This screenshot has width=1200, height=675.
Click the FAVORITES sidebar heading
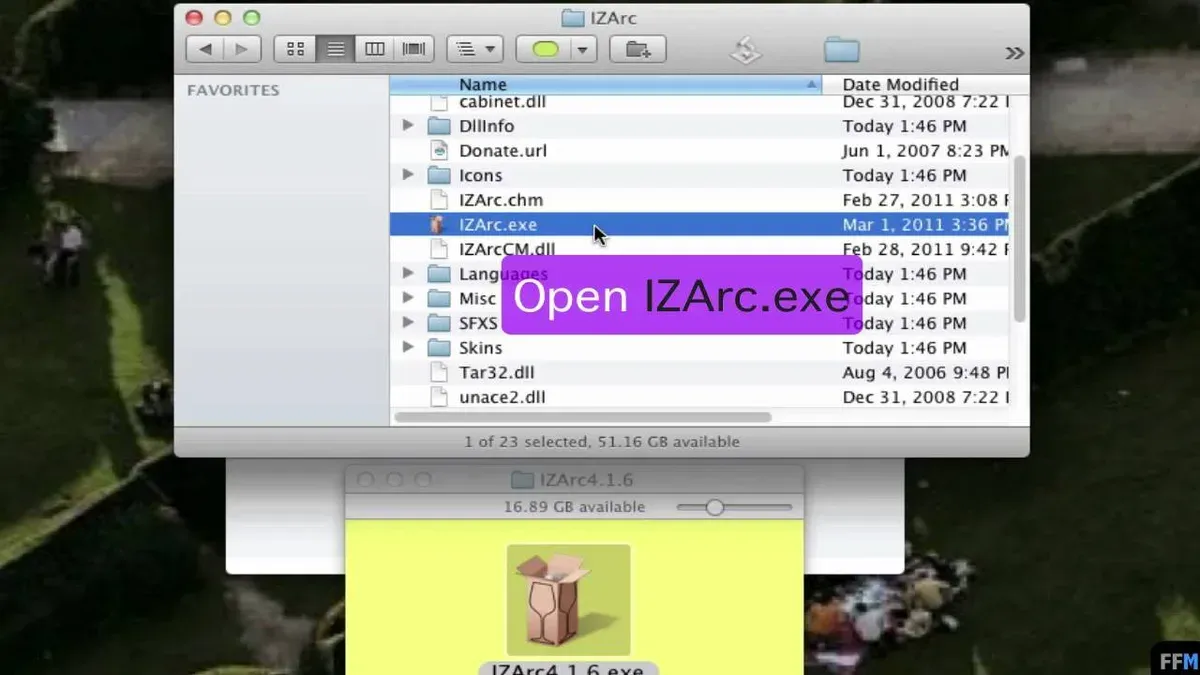[x=233, y=90]
